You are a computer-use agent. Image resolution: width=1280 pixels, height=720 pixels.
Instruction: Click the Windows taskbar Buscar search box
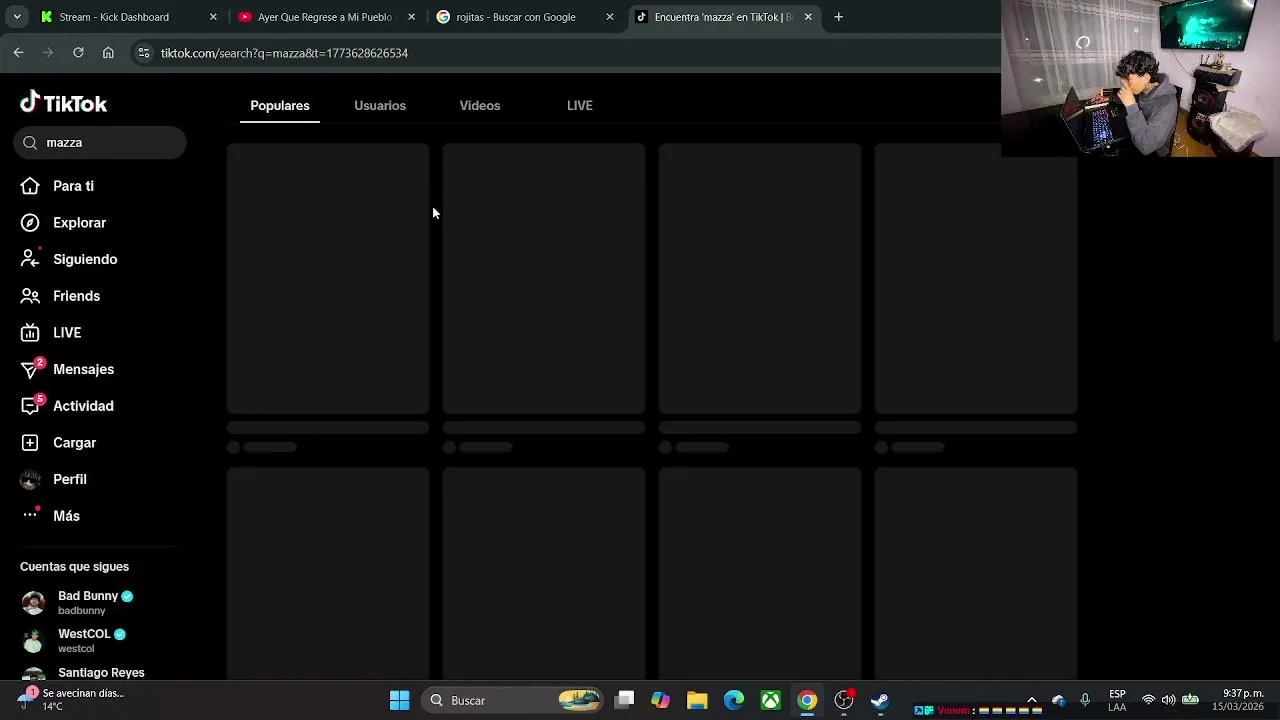513,700
